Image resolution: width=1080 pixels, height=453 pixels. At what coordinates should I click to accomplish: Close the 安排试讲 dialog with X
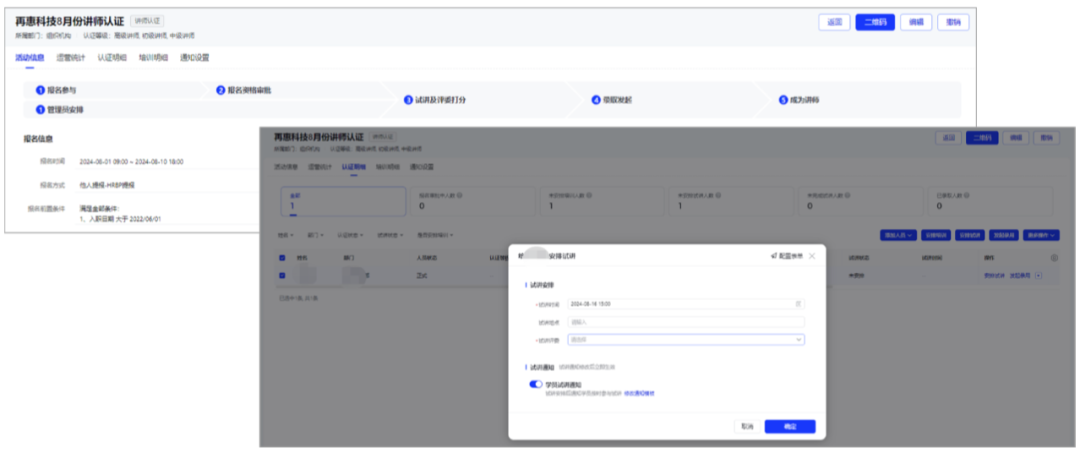[812, 256]
